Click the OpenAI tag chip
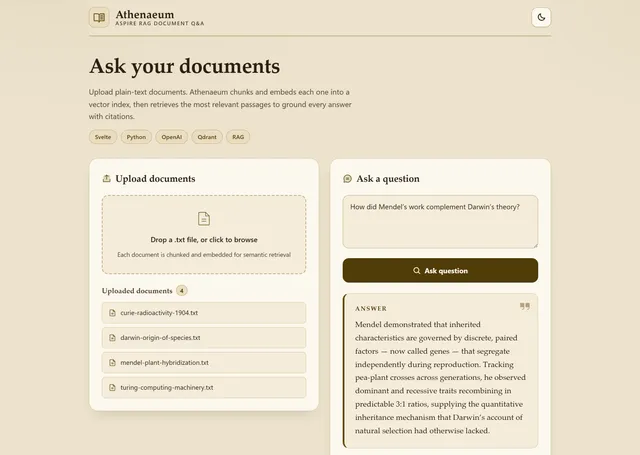This screenshot has width=640, height=455. tap(171, 137)
